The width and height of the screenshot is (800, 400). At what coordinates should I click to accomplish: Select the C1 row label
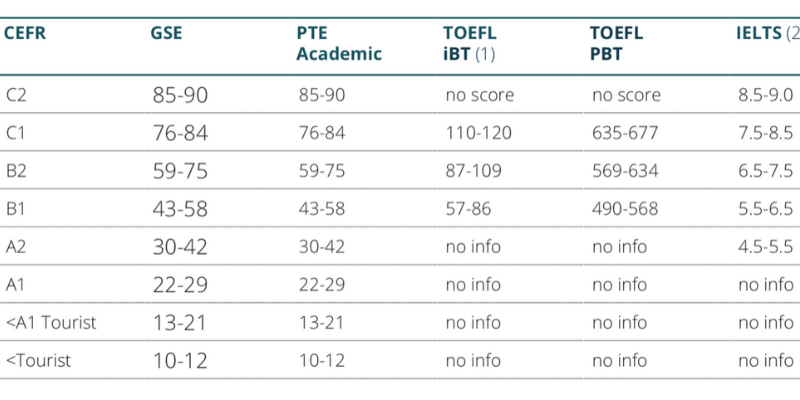pos(16,133)
